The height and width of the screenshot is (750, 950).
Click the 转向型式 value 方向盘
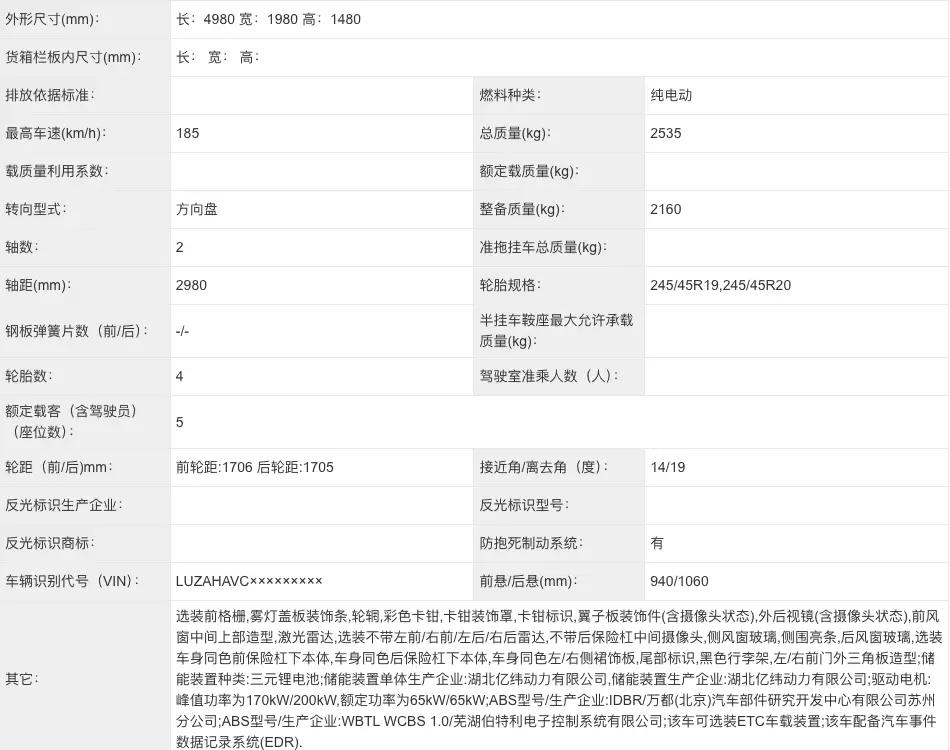coord(196,209)
